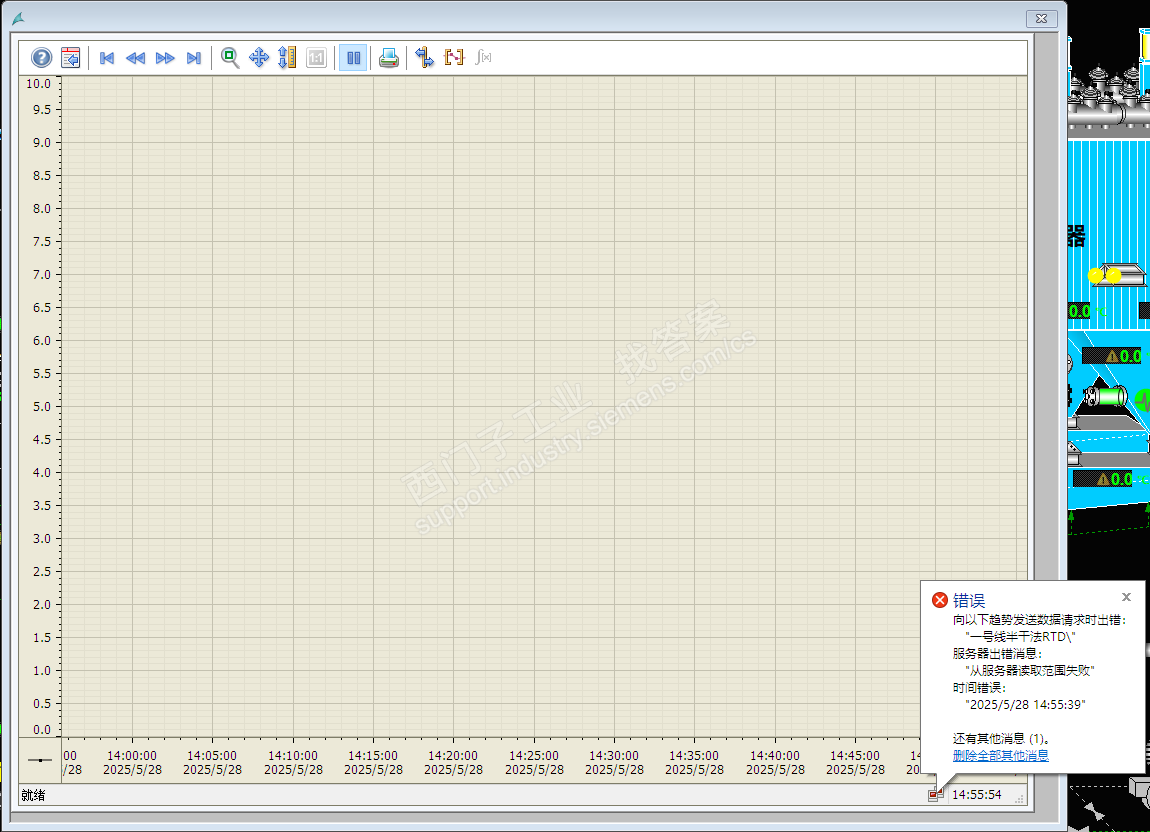The height and width of the screenshot is (832, 1150).
Task: Click the 2.5 value axis label
Action: pos(42,572)
